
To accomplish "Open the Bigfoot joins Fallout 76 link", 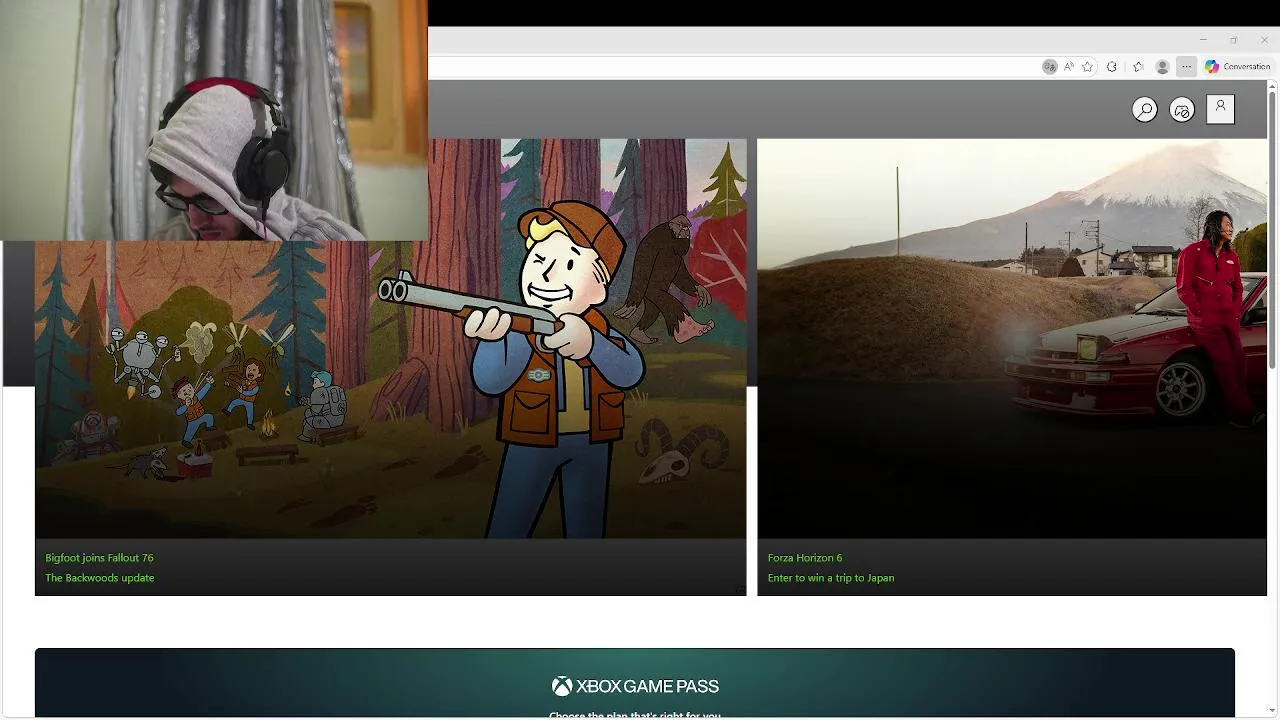I will click(x=99, y=558).
